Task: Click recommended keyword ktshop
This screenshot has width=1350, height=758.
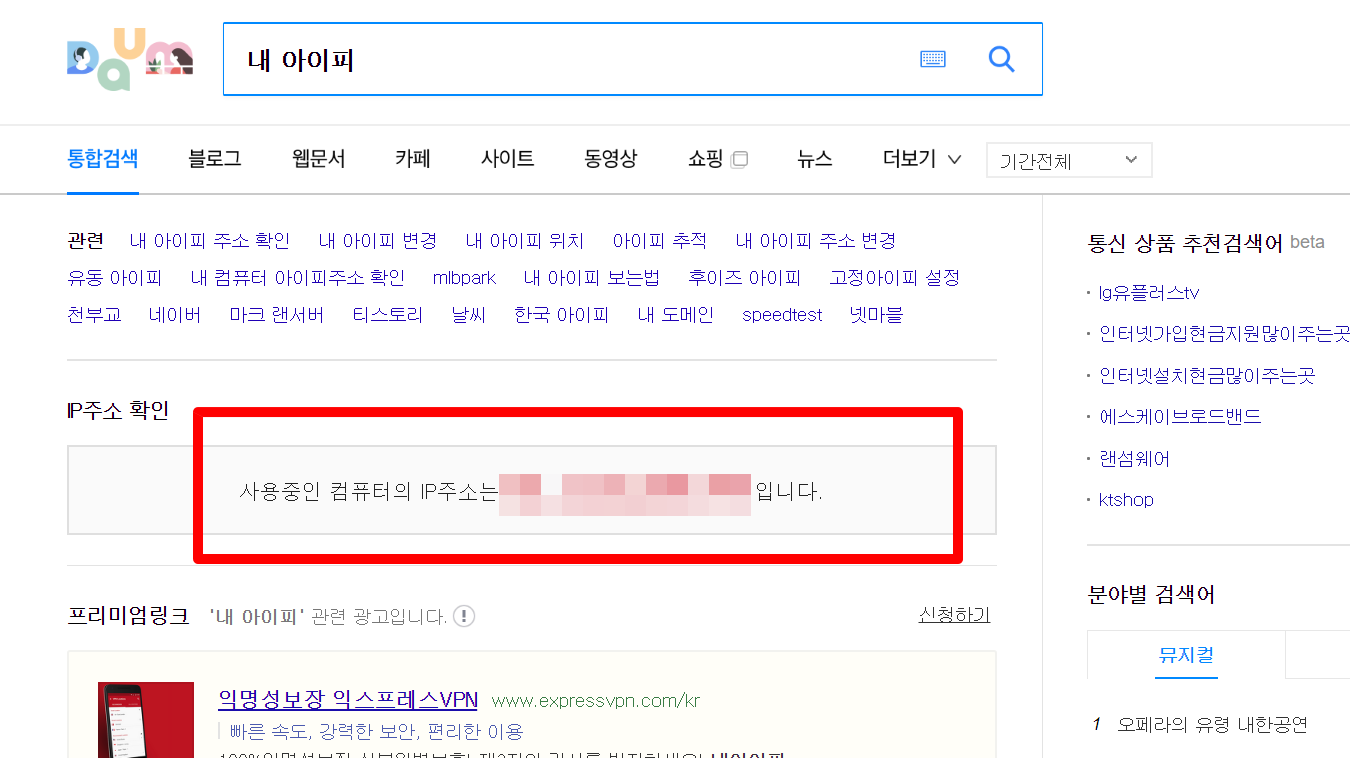Action: 1126,500
